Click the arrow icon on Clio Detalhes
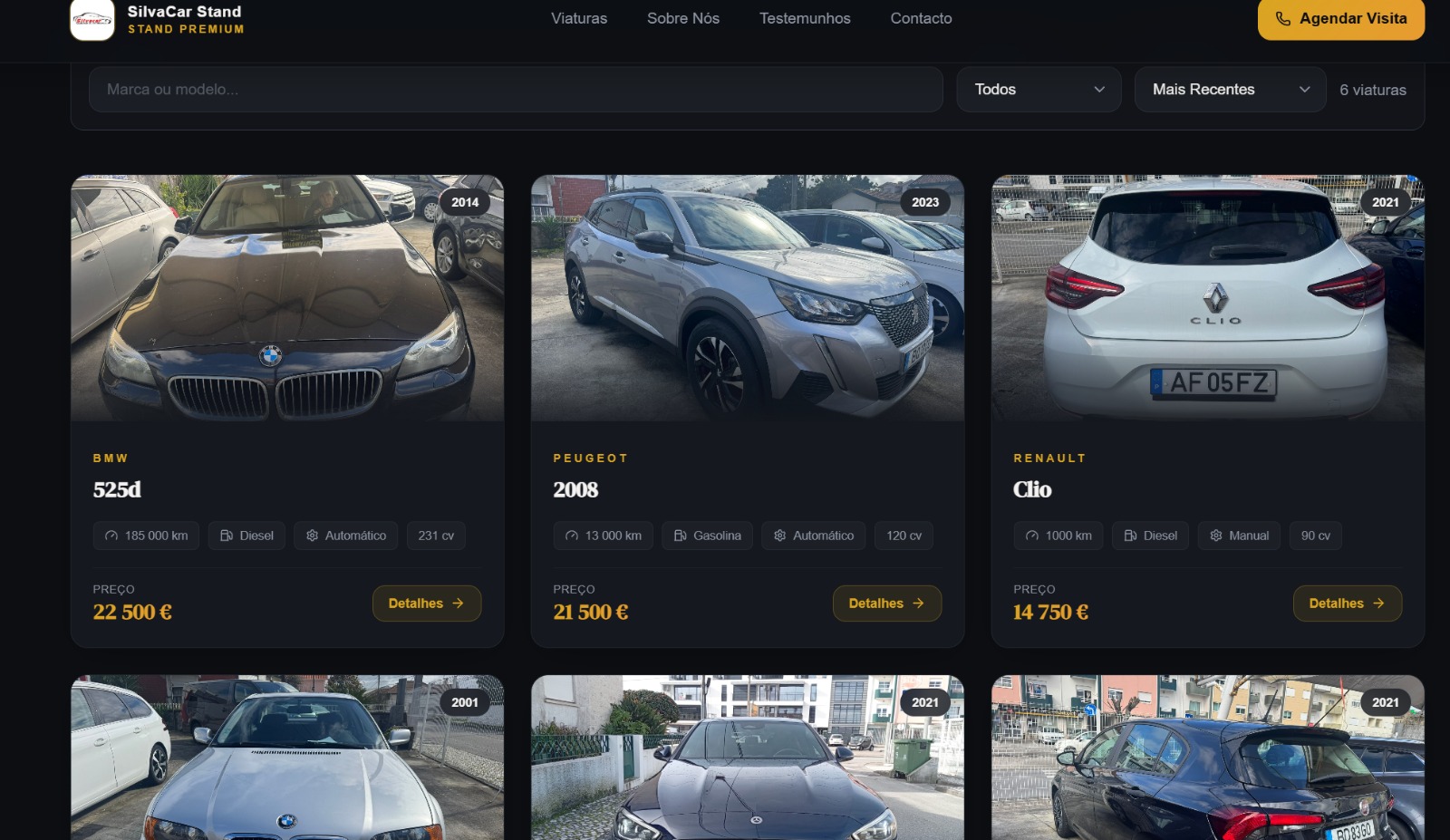The width and height of the screenshot is (1450, 840). tap(1378, 603)
